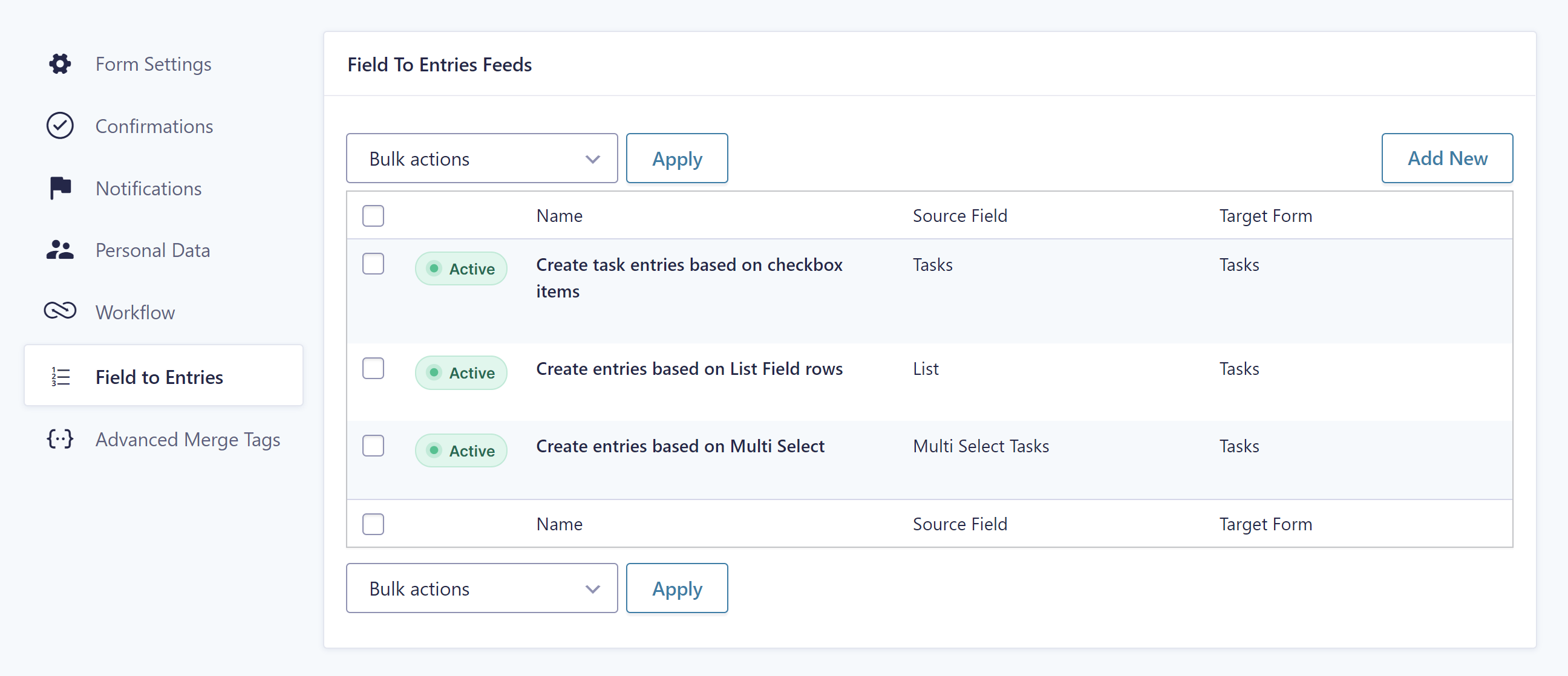
Task: Toggle Active status on the List Field rows feed
Action: 461,372
